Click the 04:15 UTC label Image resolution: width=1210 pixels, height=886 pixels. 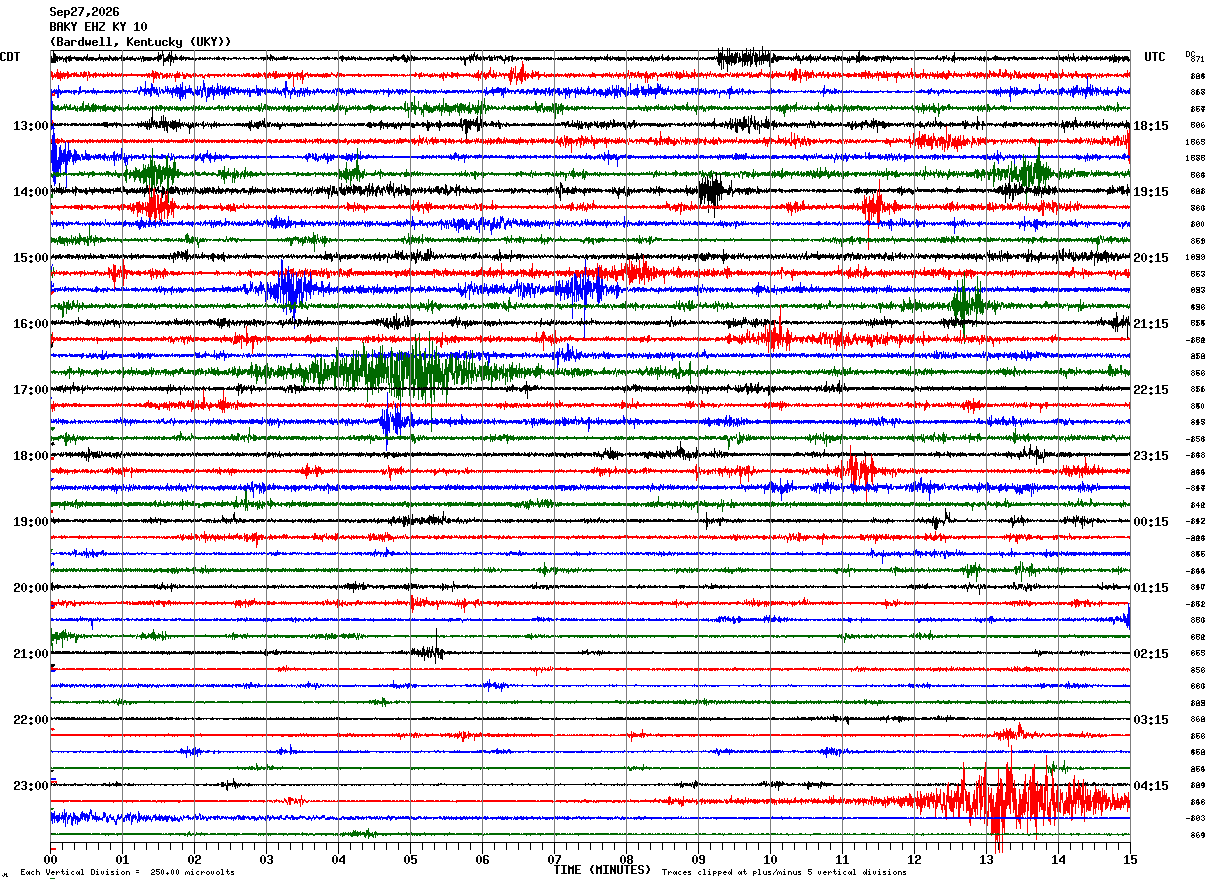pyautogui.click(x=1151, y=786)
